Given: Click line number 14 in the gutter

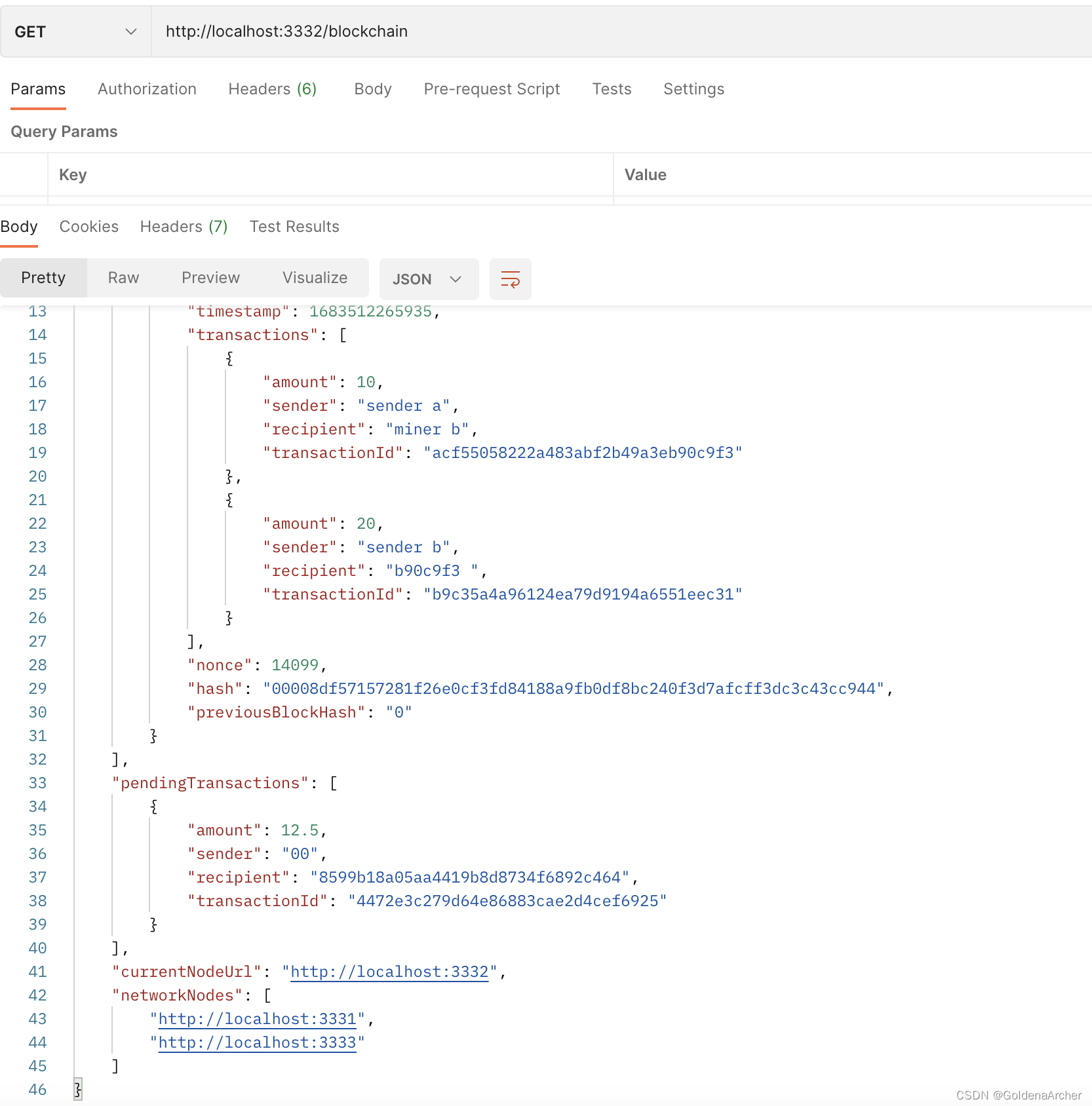Looking at the screenshot, I should click(x=37, y=335).
